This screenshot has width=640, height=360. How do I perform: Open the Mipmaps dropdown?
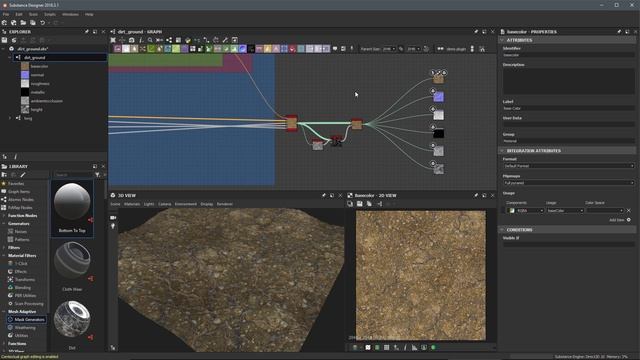(569, 183)
